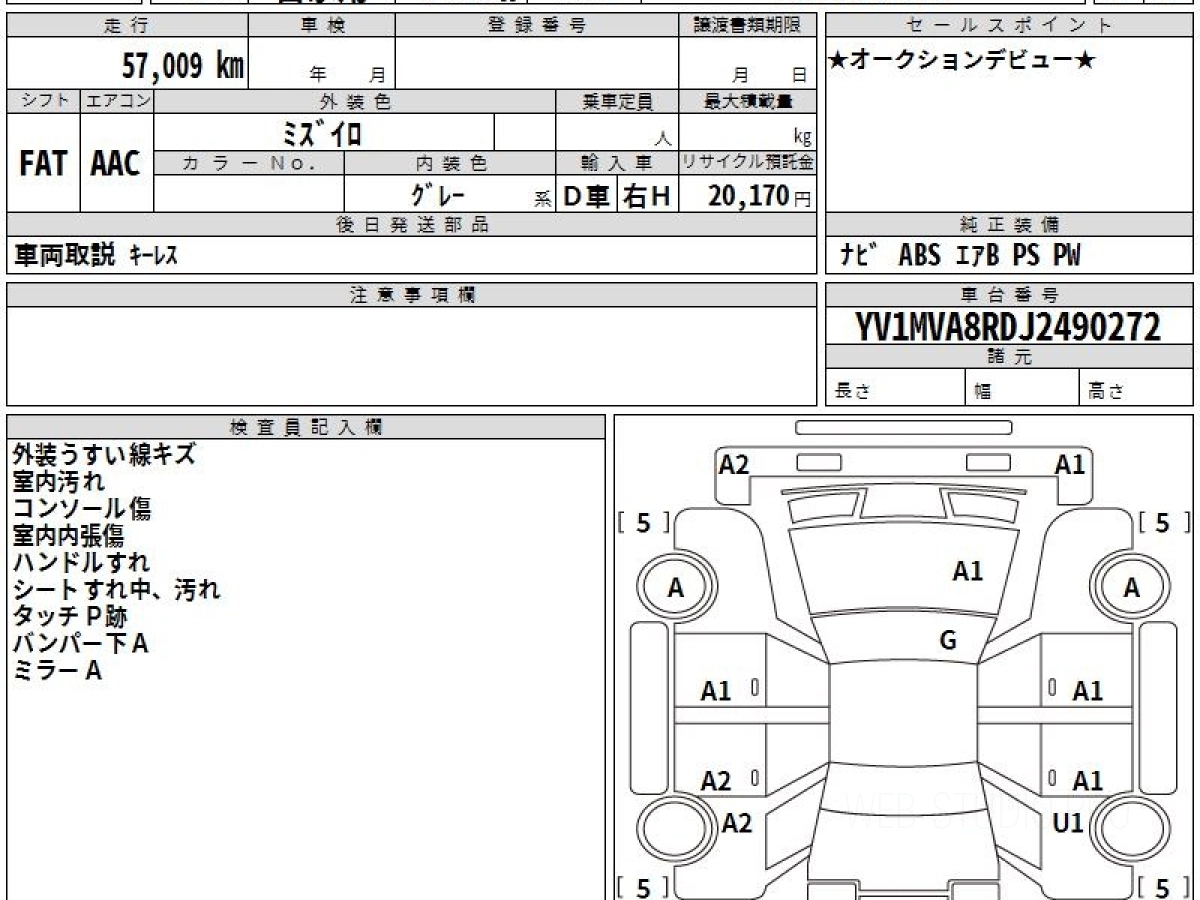This screenshot has height=900, width=1200.
Task: Click the エアコン column header
Action: pyautogui.click(x=117, y=101)
